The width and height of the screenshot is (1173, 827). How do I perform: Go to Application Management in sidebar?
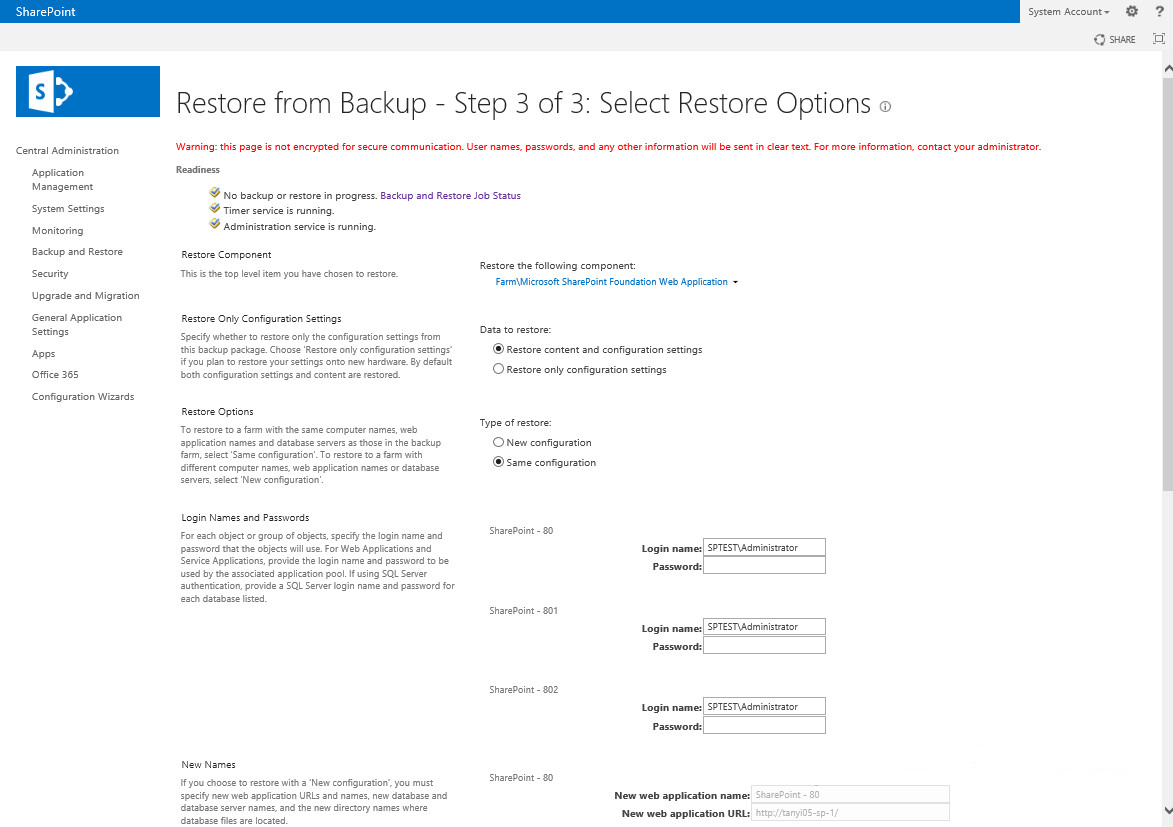pyautogui.click(x=63, y=180)
